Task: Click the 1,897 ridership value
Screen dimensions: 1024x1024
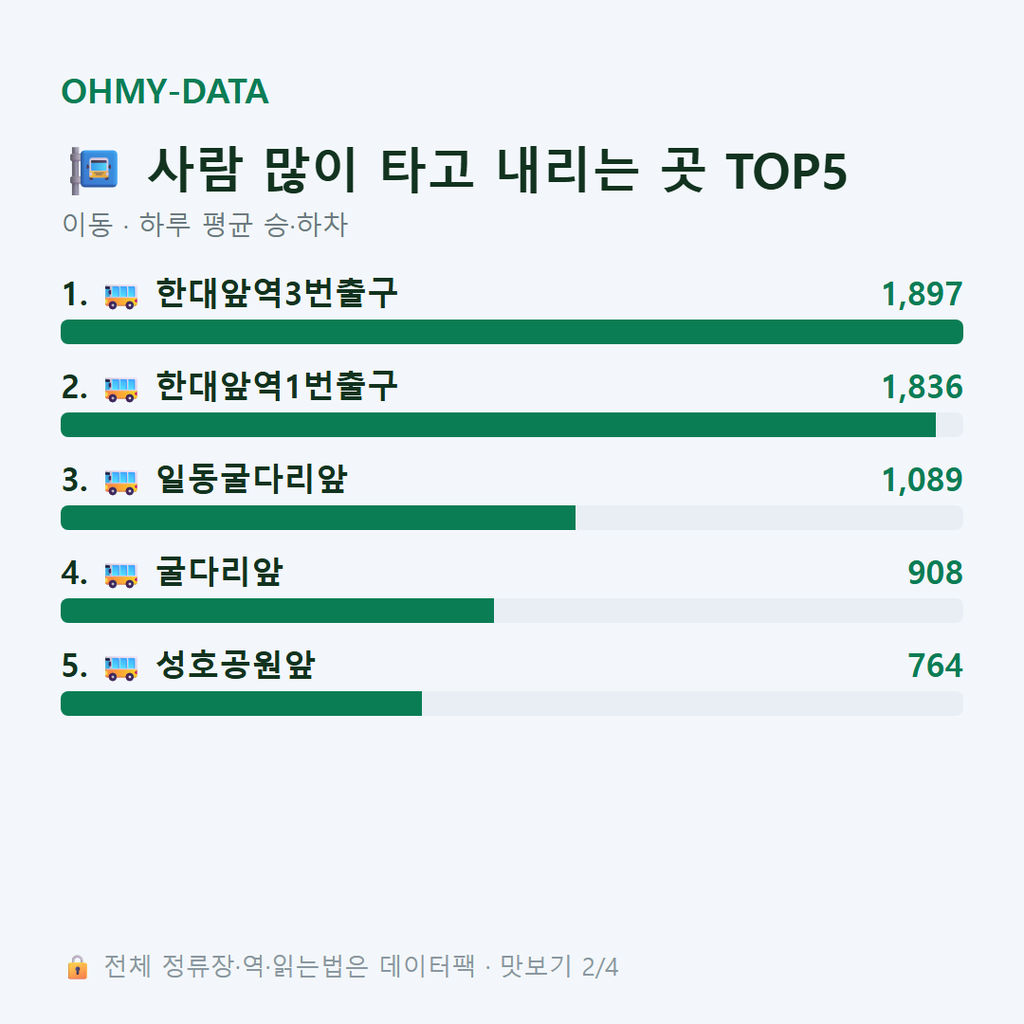Action: click(x=922, y=294)
